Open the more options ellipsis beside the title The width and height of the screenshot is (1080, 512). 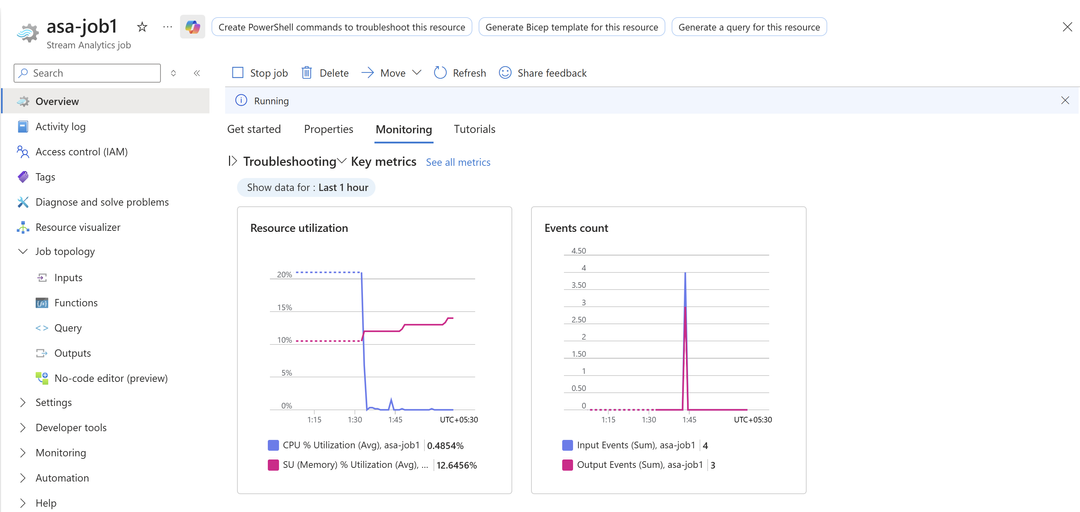pos(167,27)
